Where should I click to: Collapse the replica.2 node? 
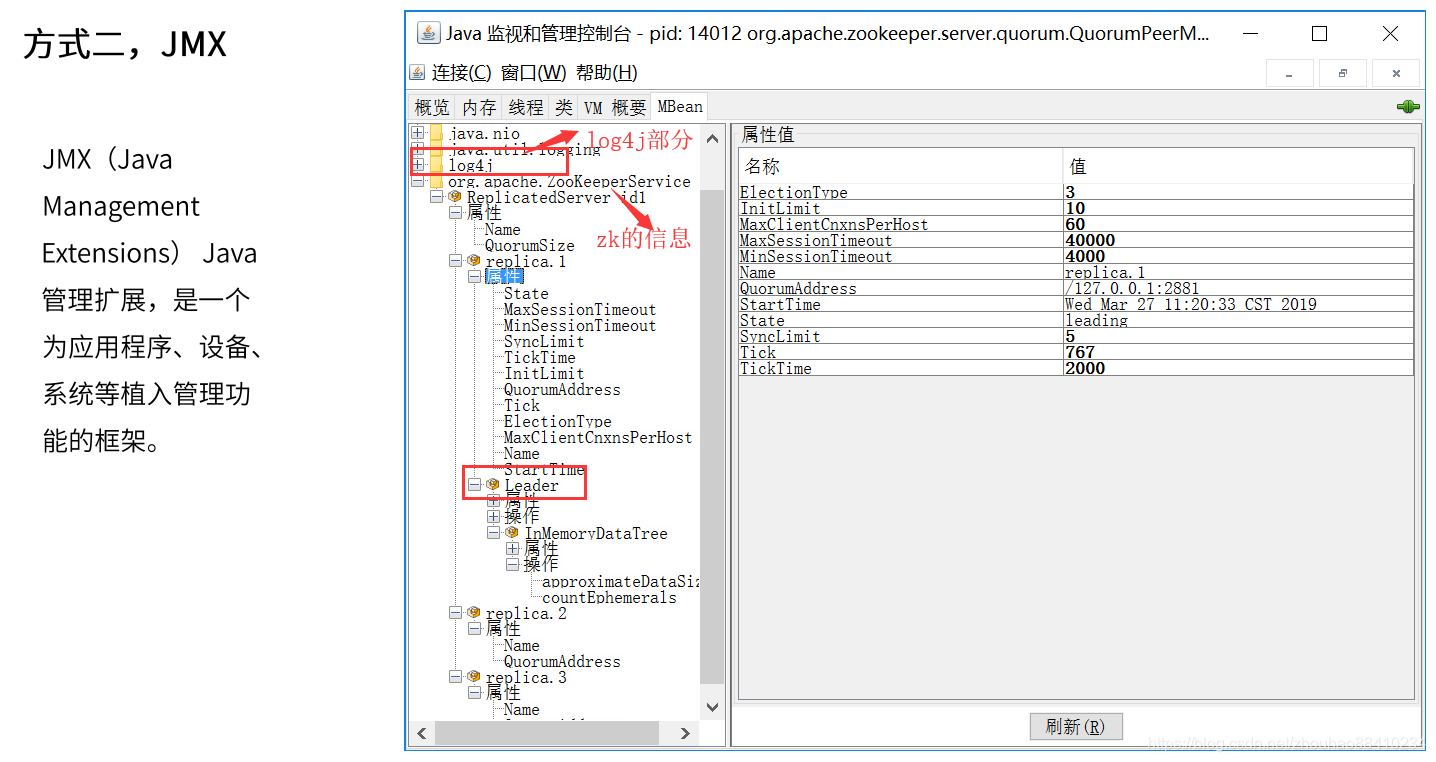pyautogui.click(x=456, y=613)
